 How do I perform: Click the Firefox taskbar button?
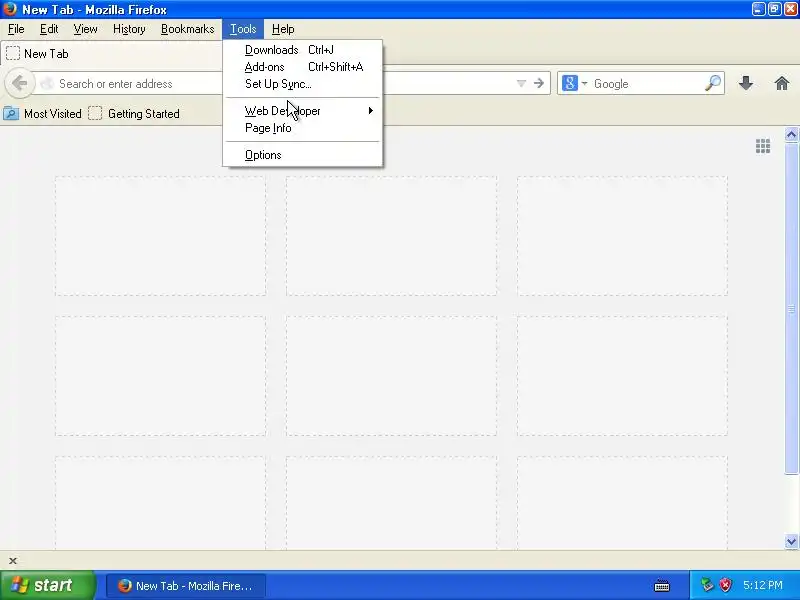click(186, 586)
